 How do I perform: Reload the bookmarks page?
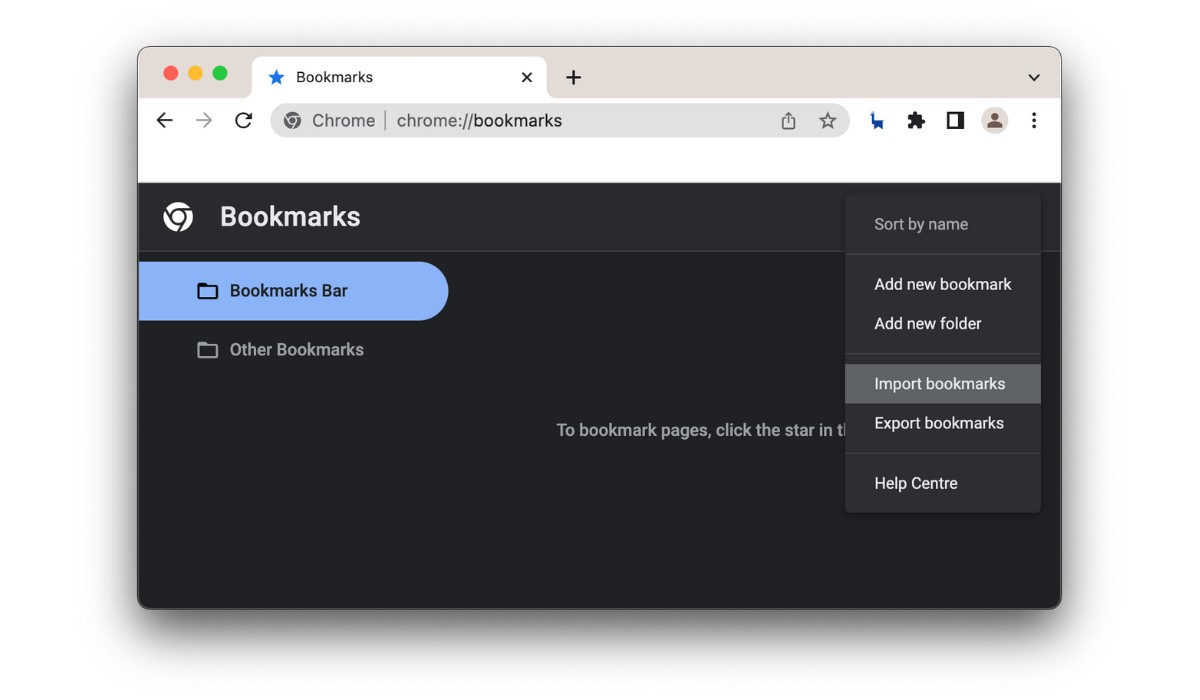[x=243, y=121]
